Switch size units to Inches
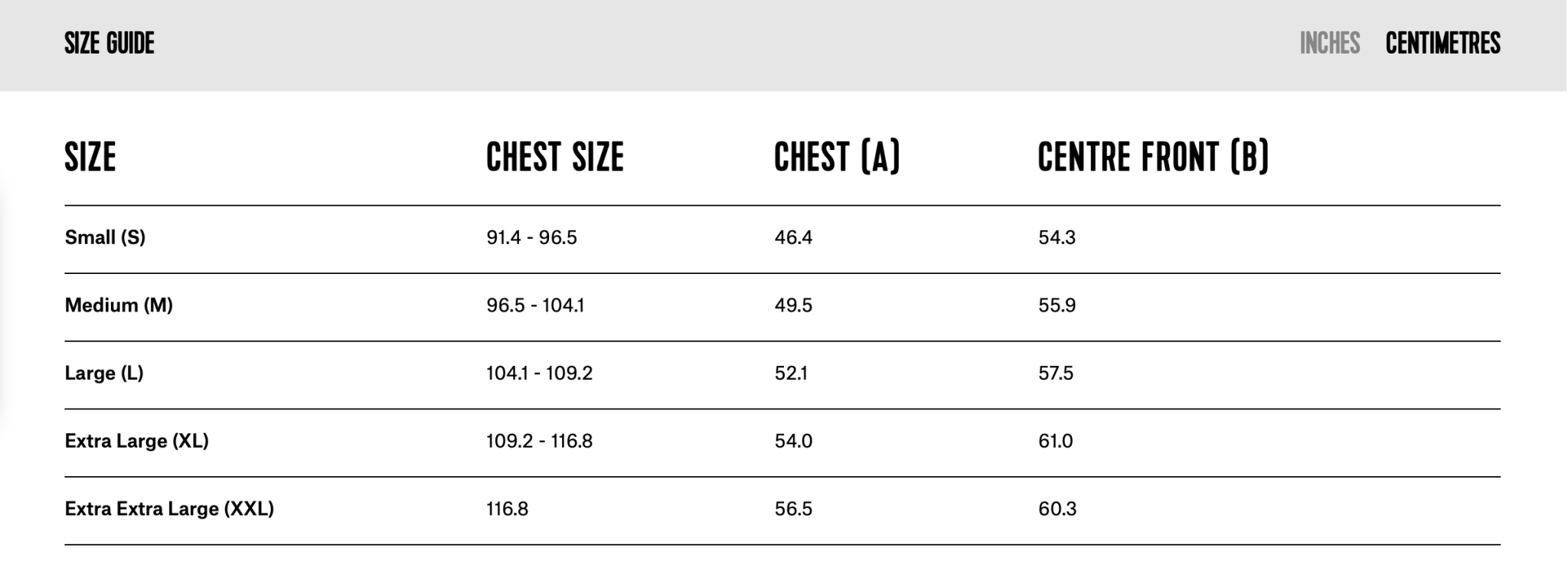Screen dimensions: 1568x561 1329,44
